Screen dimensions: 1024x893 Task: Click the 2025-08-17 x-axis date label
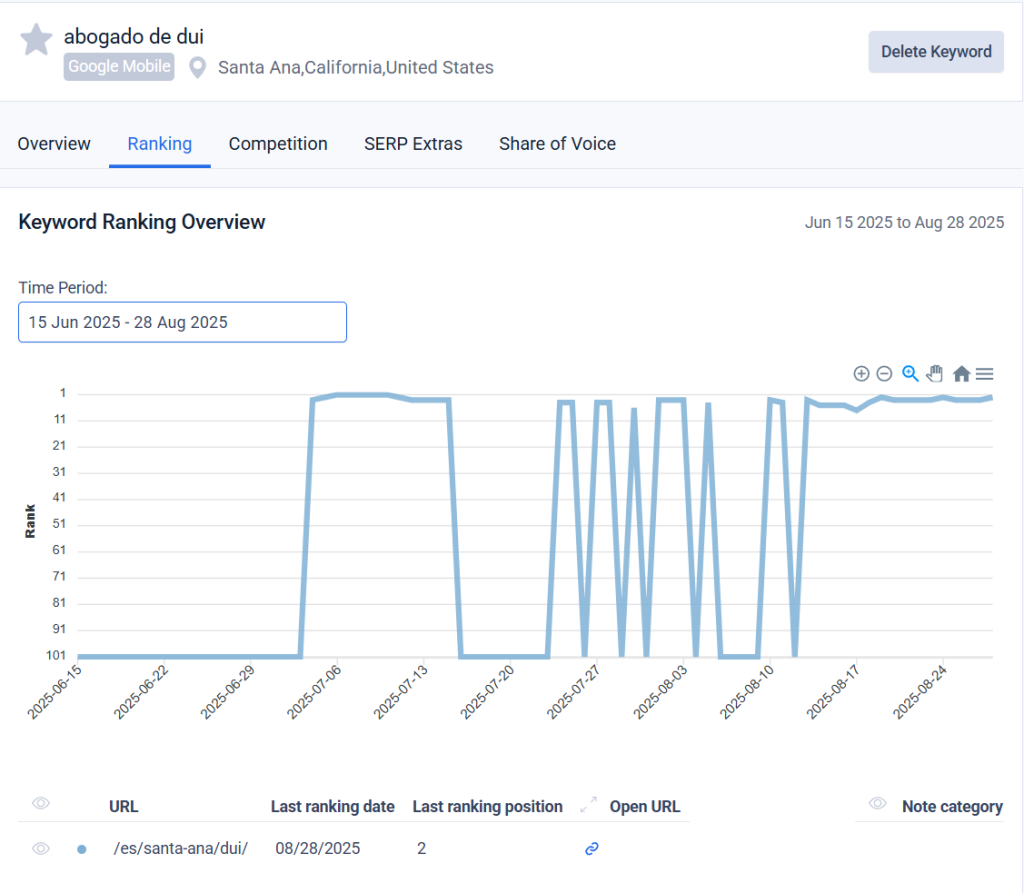[833, 692]
